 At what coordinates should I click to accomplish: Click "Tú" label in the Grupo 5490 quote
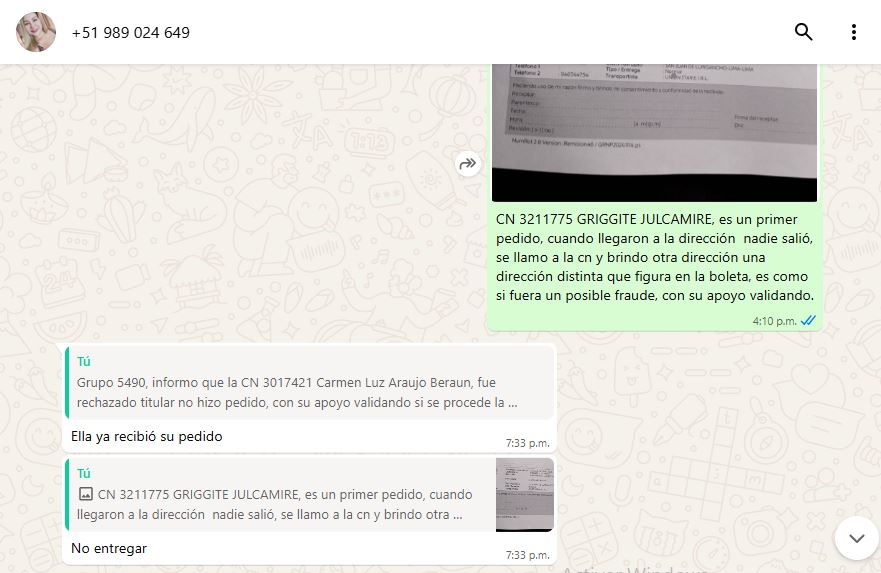[84, 361]
